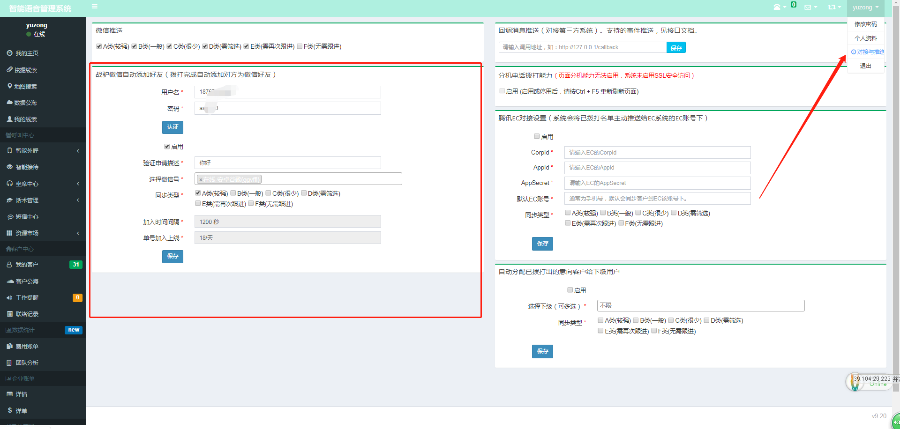Toggle the sidebar with the hamburger icon
900x429 pixels.
(x=94, y=7)
